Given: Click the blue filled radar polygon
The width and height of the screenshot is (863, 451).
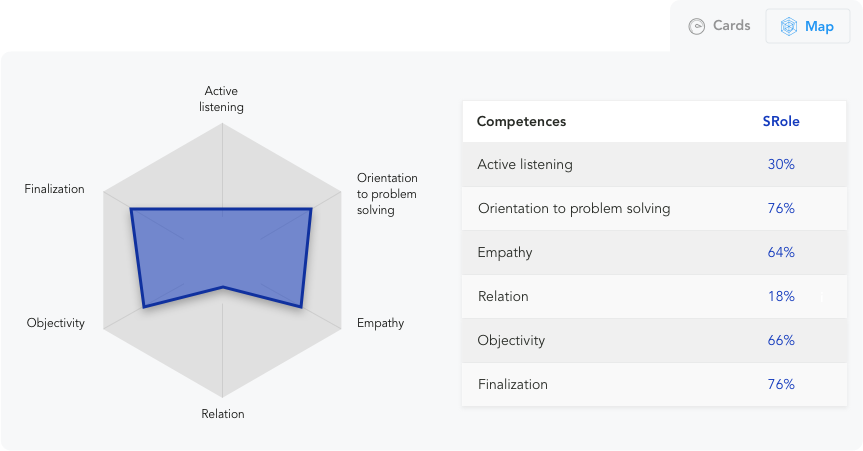Looking at the screenshot, I should pos(220,248).
